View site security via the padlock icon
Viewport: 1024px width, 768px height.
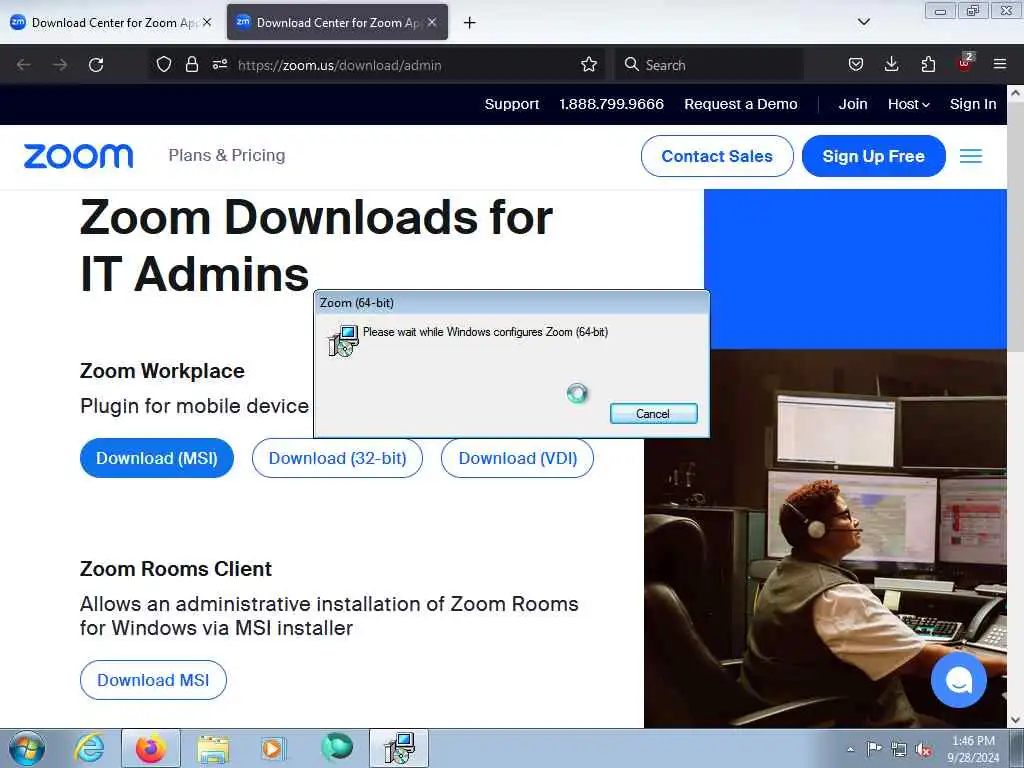point(191,64)
